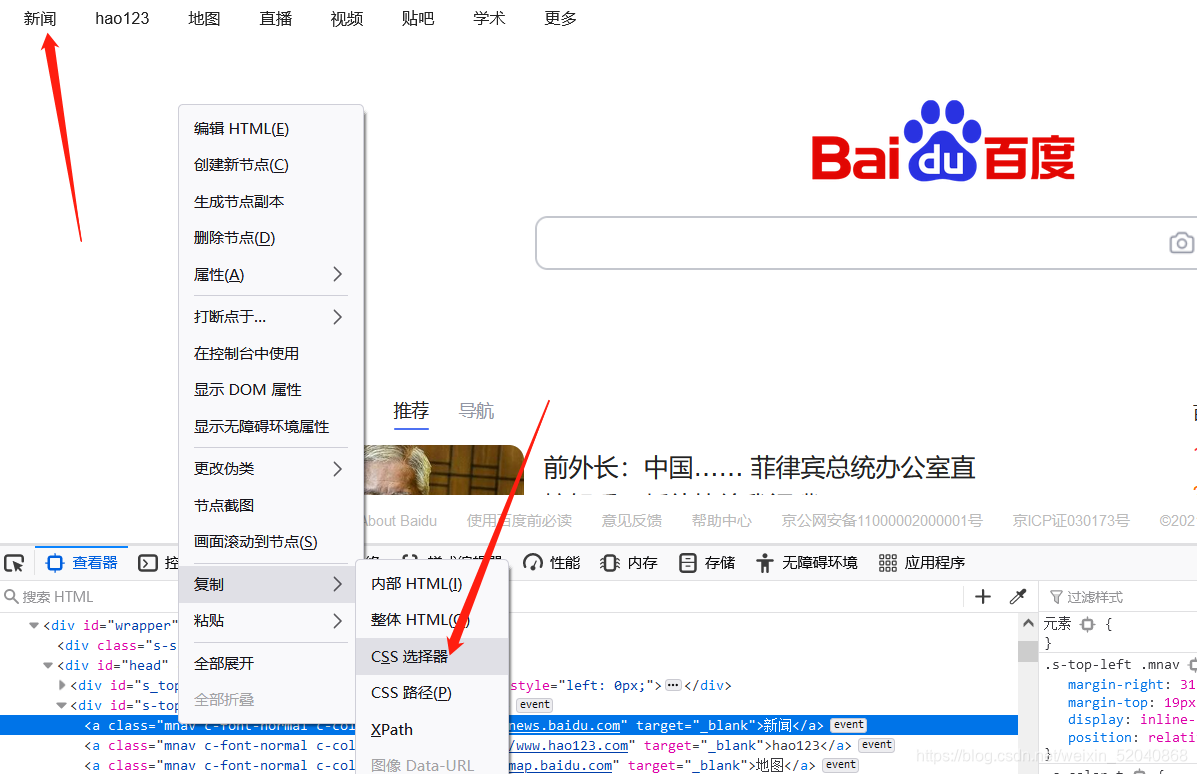This screenshot has height=774, width=1197.
Task: Click the plus icon to add node
Action: (982, 597)
